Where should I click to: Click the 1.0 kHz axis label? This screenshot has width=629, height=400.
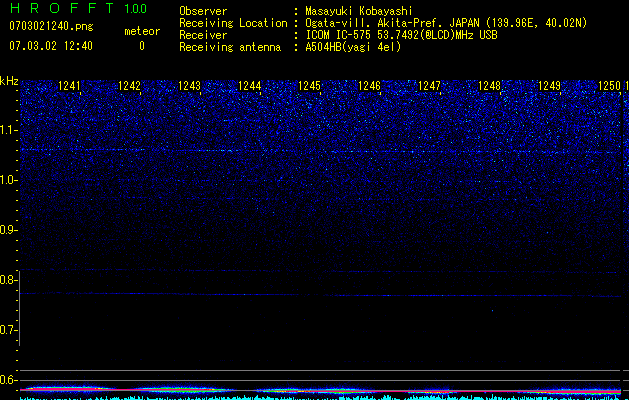tap(9, 180)
